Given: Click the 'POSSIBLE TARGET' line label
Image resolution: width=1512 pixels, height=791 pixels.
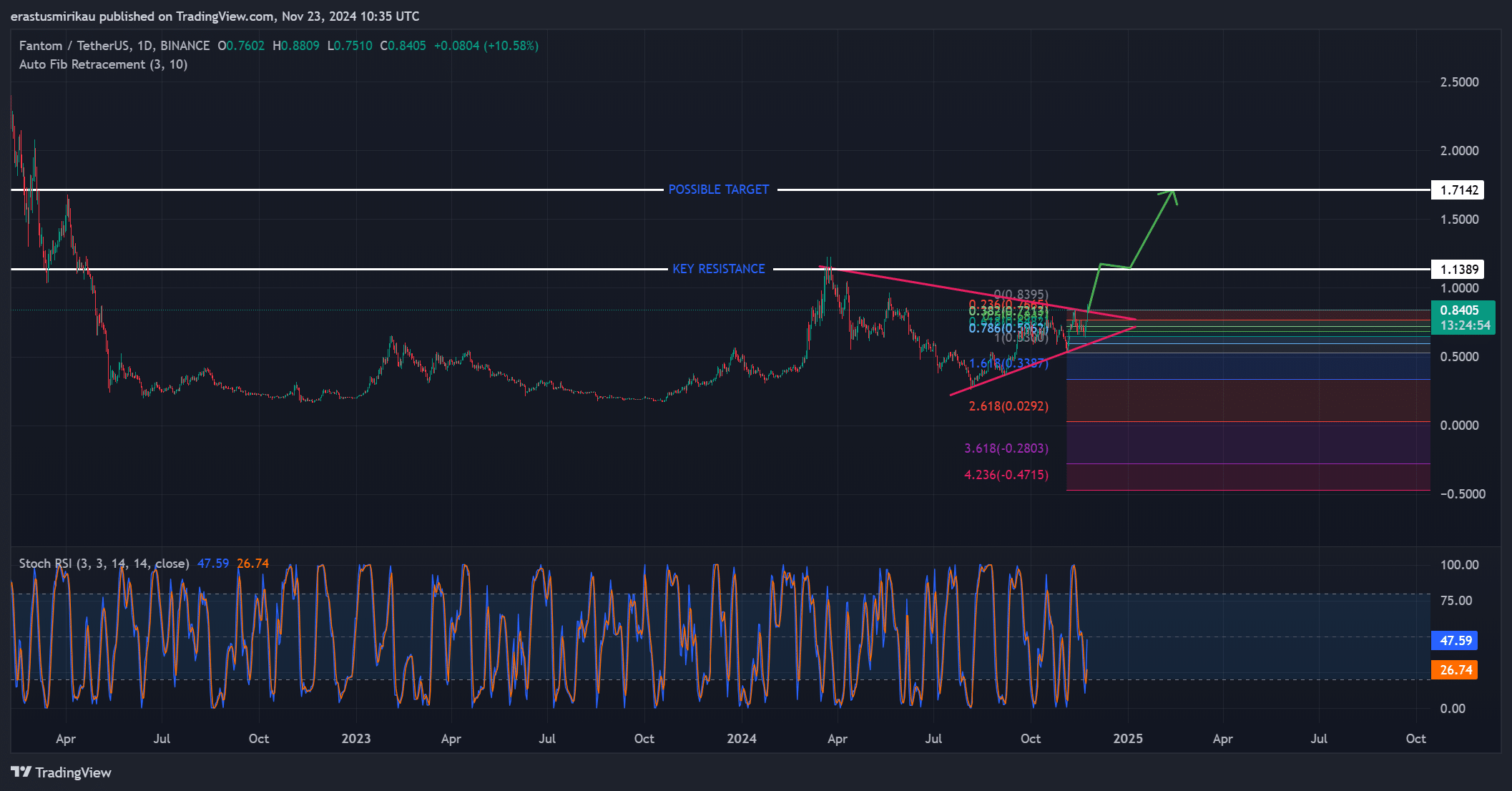Looking at the screenshot, I should coord(719,190).
